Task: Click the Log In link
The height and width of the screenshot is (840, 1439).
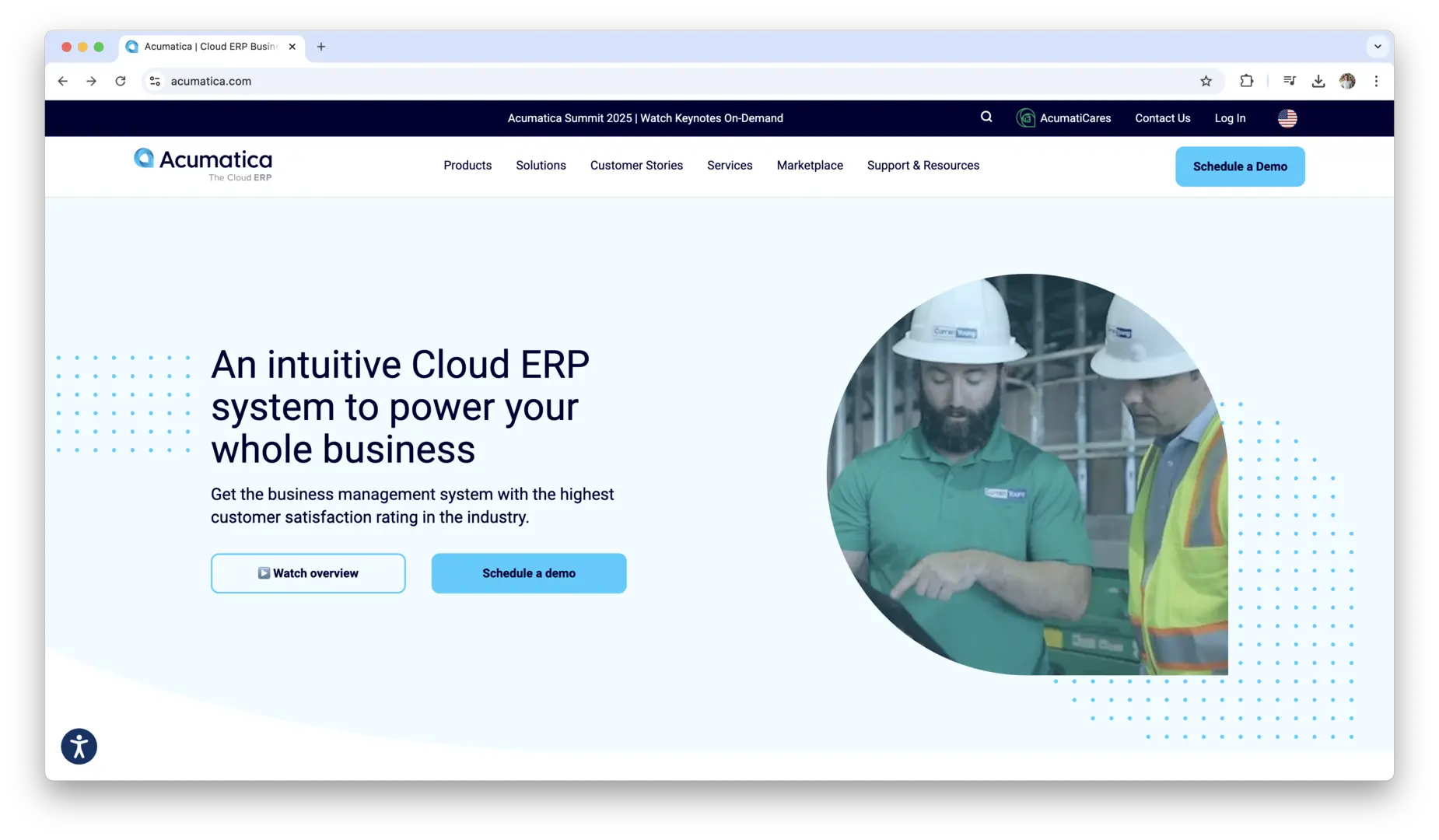Action: [1230, 118]
